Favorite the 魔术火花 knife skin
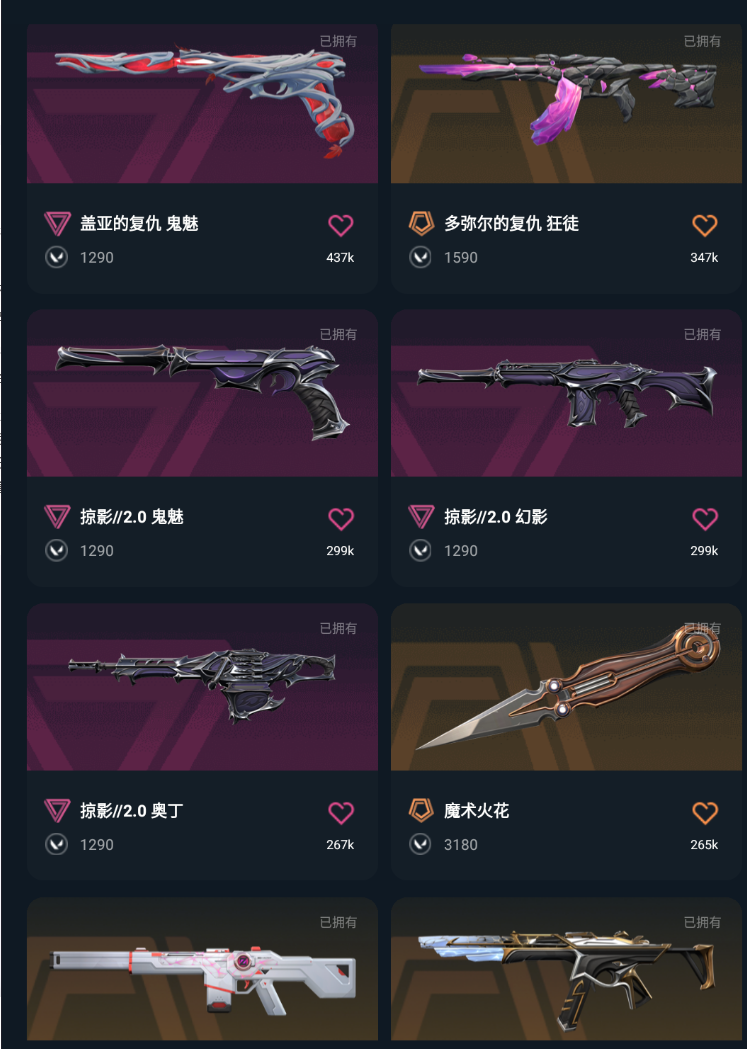Viewport: 747px width, 1049px height. click(x=704, y=812)
